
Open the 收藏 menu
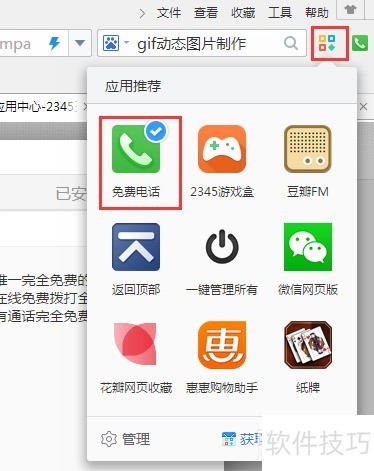pos(243,13)
